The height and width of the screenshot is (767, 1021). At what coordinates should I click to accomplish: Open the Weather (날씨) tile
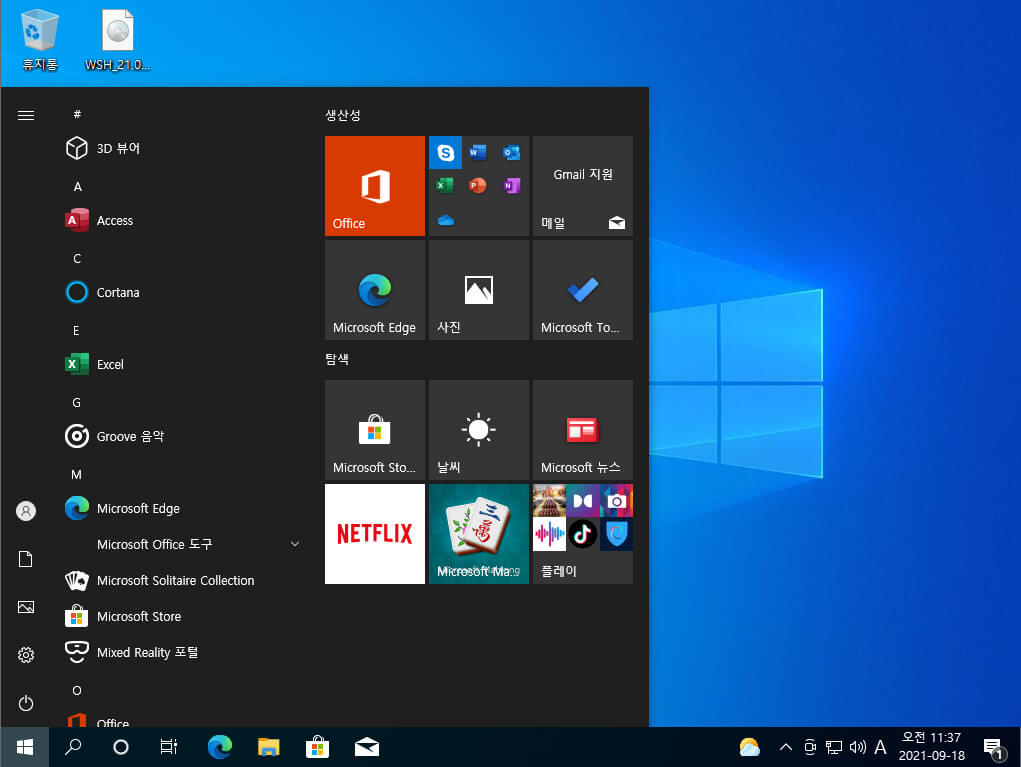[479, 430]
